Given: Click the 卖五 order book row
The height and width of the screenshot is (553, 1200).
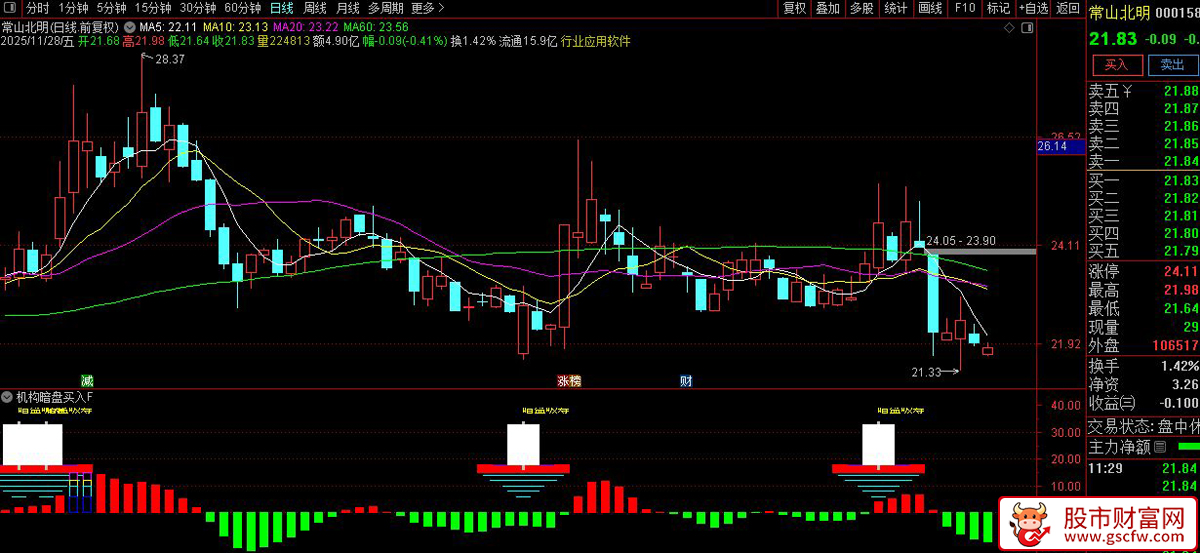Looking at the screenshot, I should 1143,91.
